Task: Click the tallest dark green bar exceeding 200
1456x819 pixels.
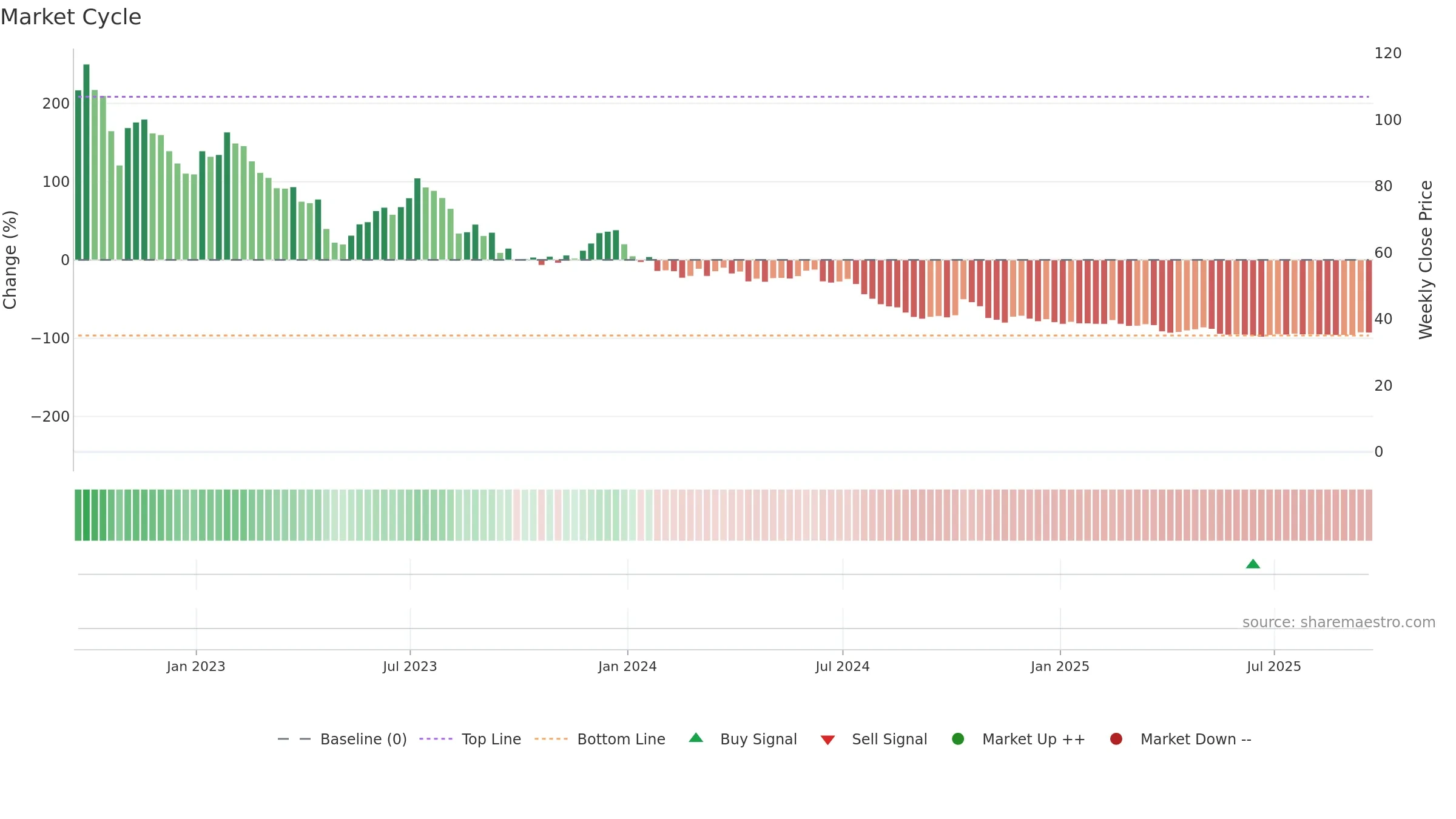Action: coord(86,162)
